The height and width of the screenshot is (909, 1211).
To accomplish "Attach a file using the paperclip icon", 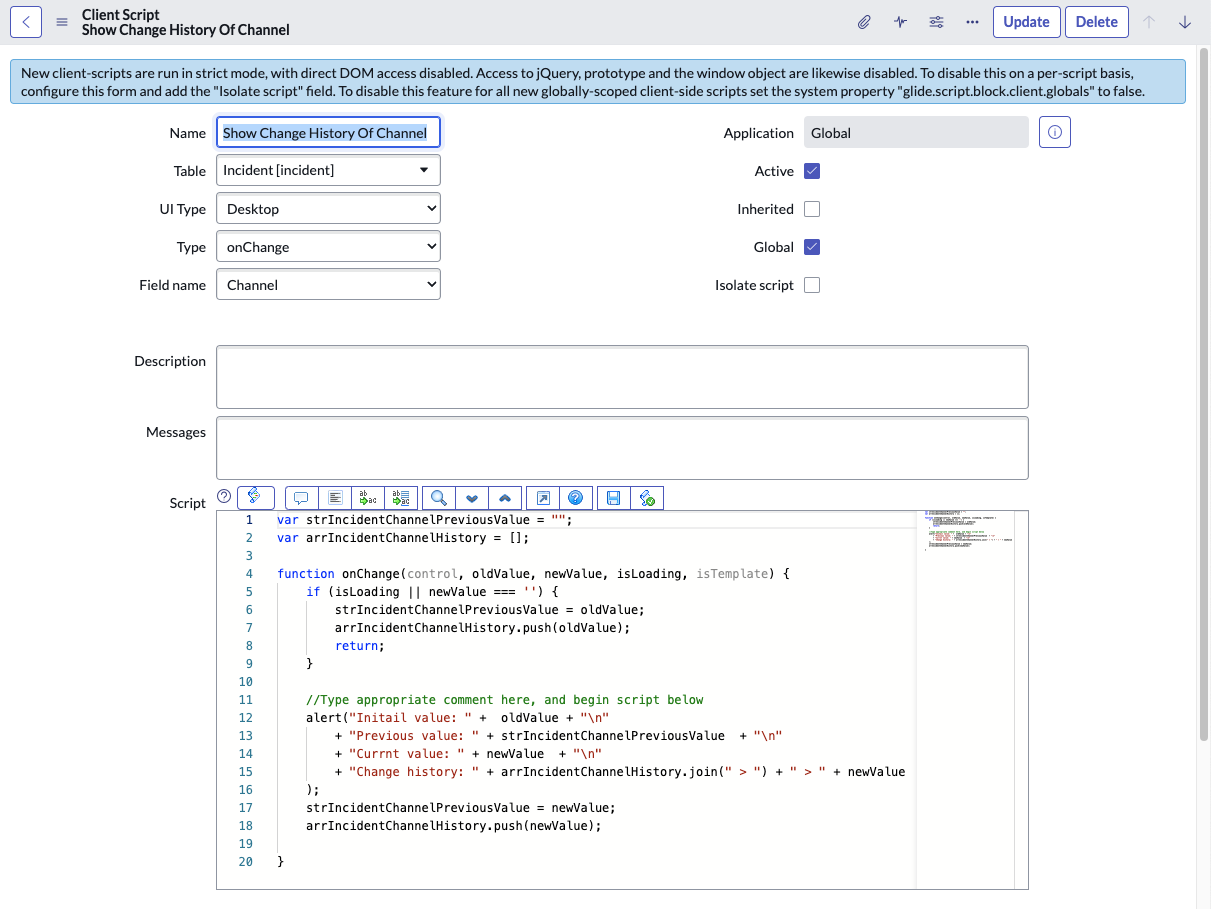I will (x=864, y=21).
